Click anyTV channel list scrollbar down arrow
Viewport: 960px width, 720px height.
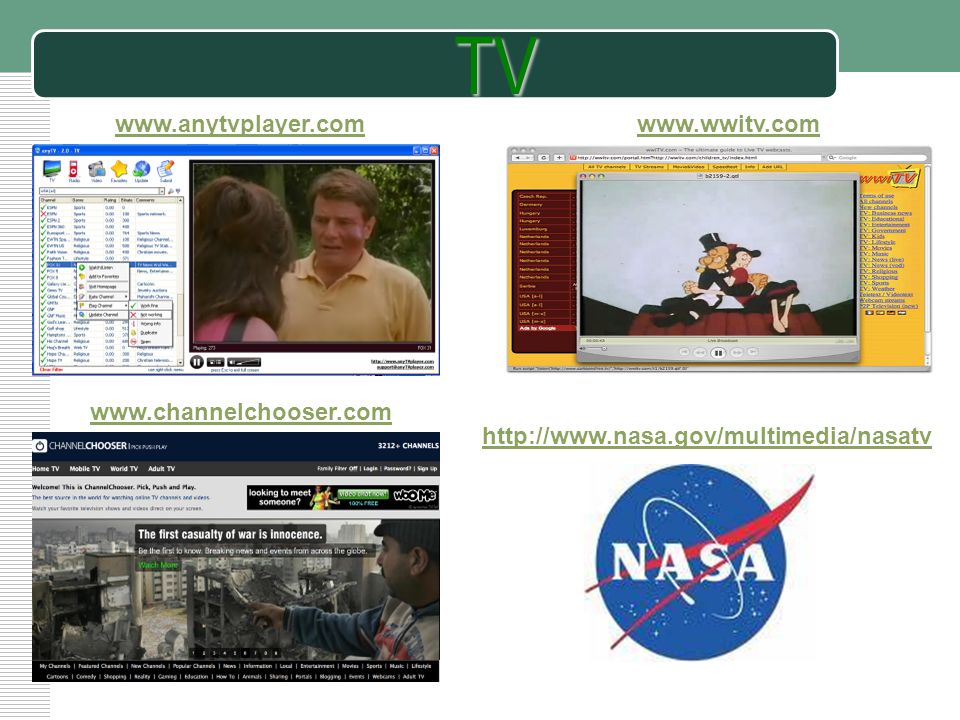[x=180, y=362]
